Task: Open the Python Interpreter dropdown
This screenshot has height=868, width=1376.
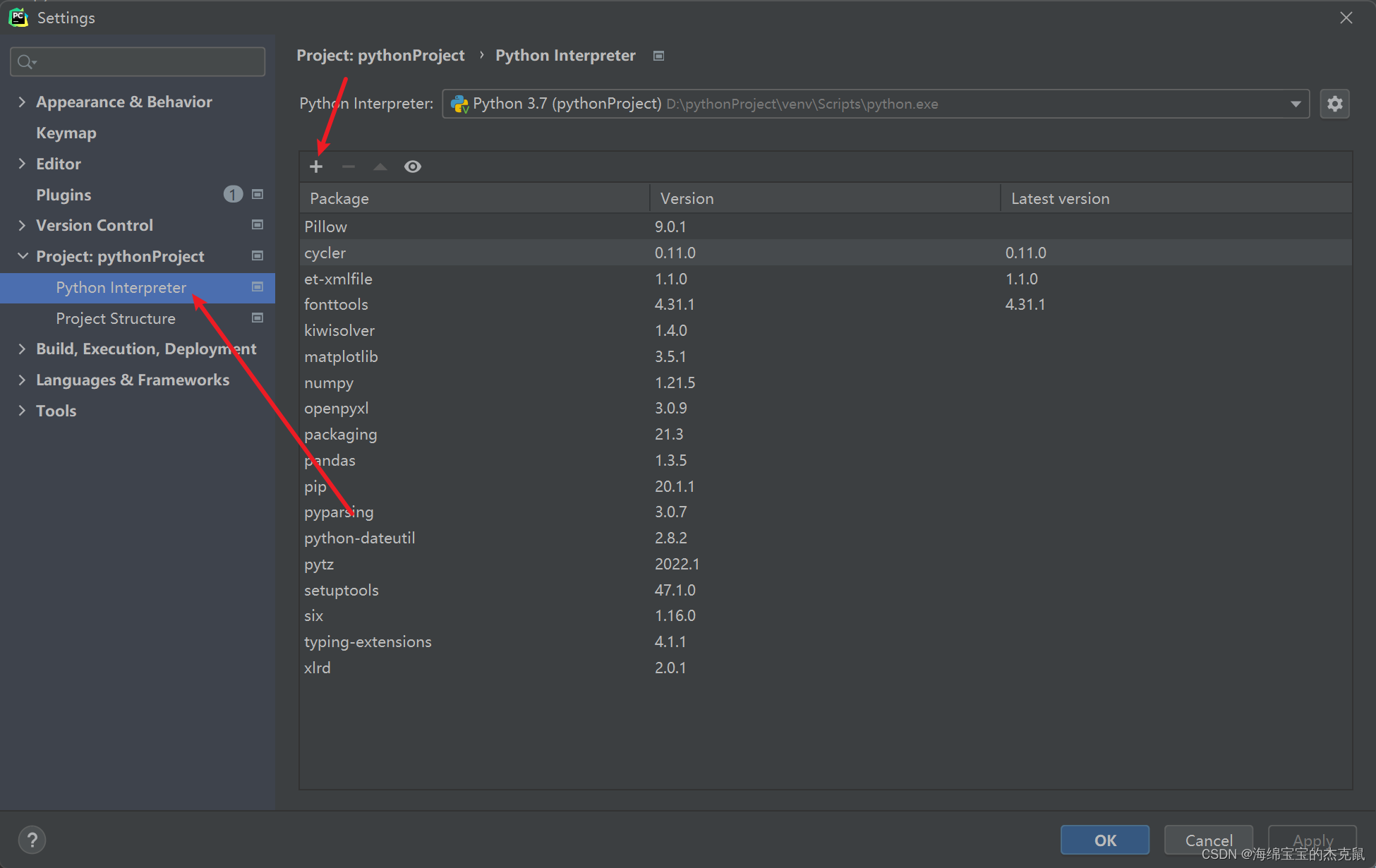Action: click(1296, 104)
